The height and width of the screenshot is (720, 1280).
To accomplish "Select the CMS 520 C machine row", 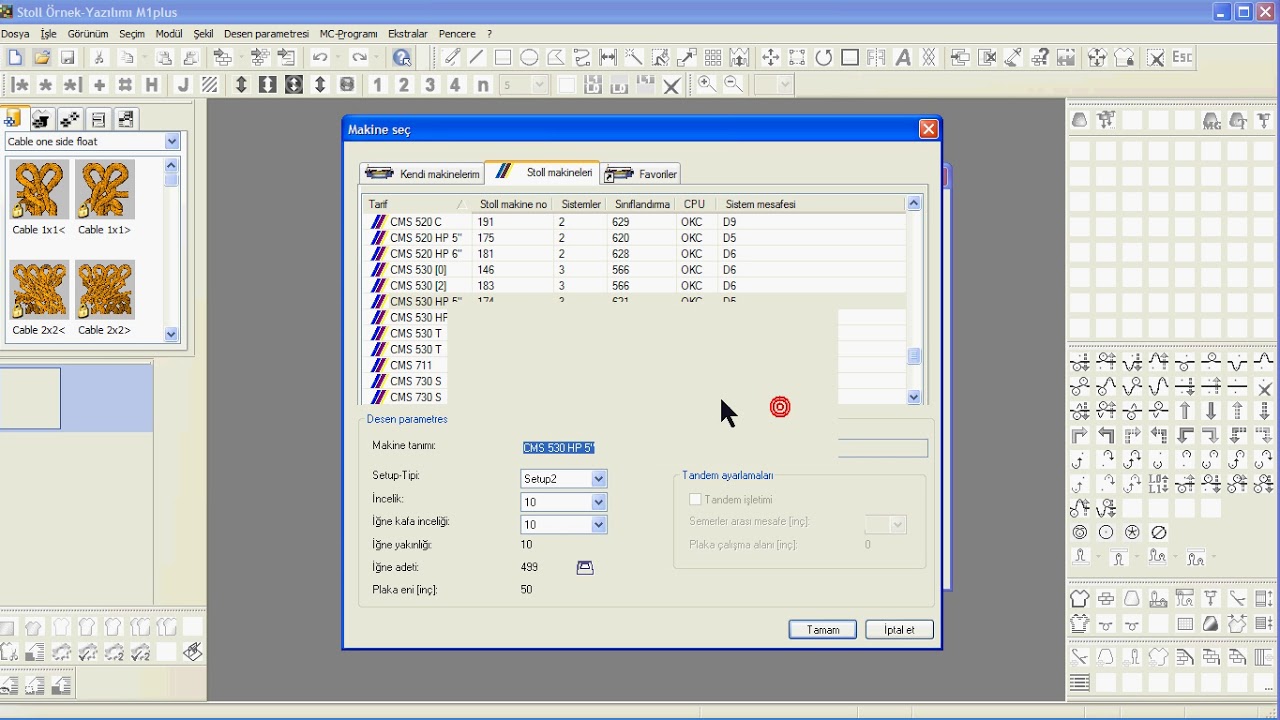I will point(635,222).
